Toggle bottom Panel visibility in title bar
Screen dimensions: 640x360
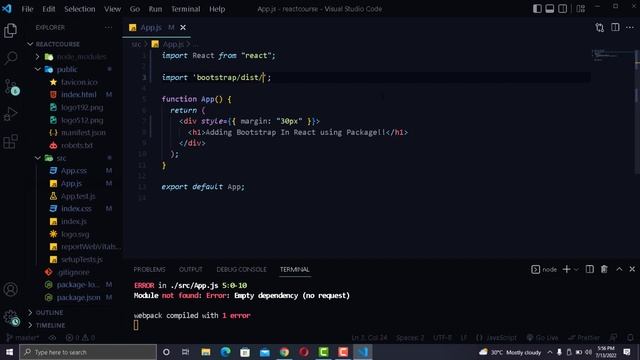550,9
